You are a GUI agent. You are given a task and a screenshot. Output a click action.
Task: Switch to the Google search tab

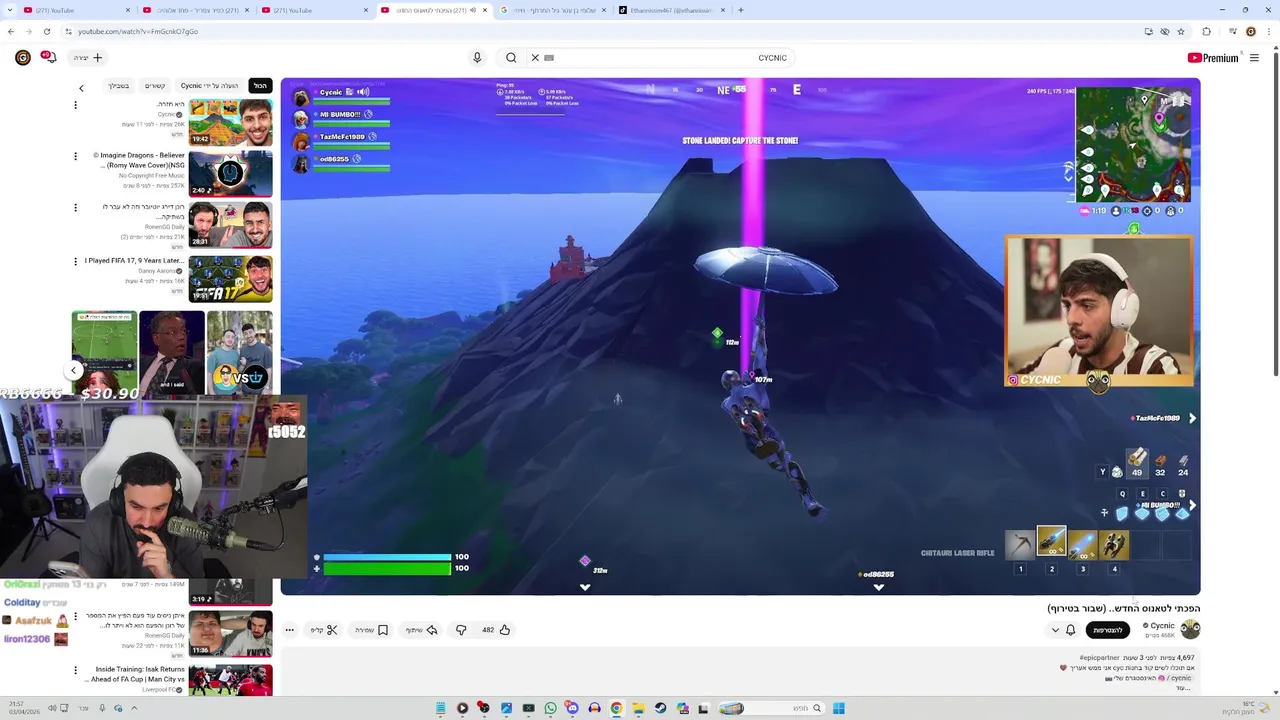(x=553, y=10)
